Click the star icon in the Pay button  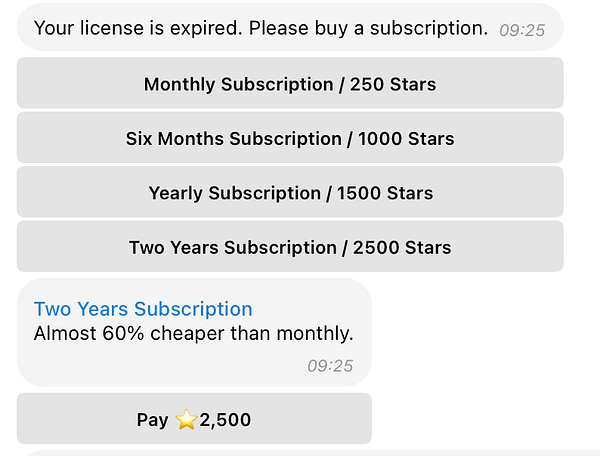[x=186, y=420]
